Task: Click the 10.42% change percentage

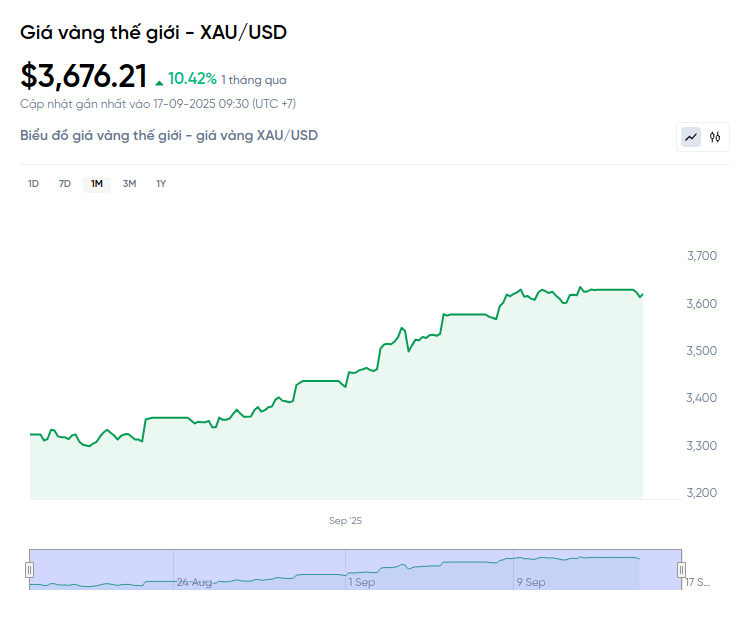Action: coord(192,78)
